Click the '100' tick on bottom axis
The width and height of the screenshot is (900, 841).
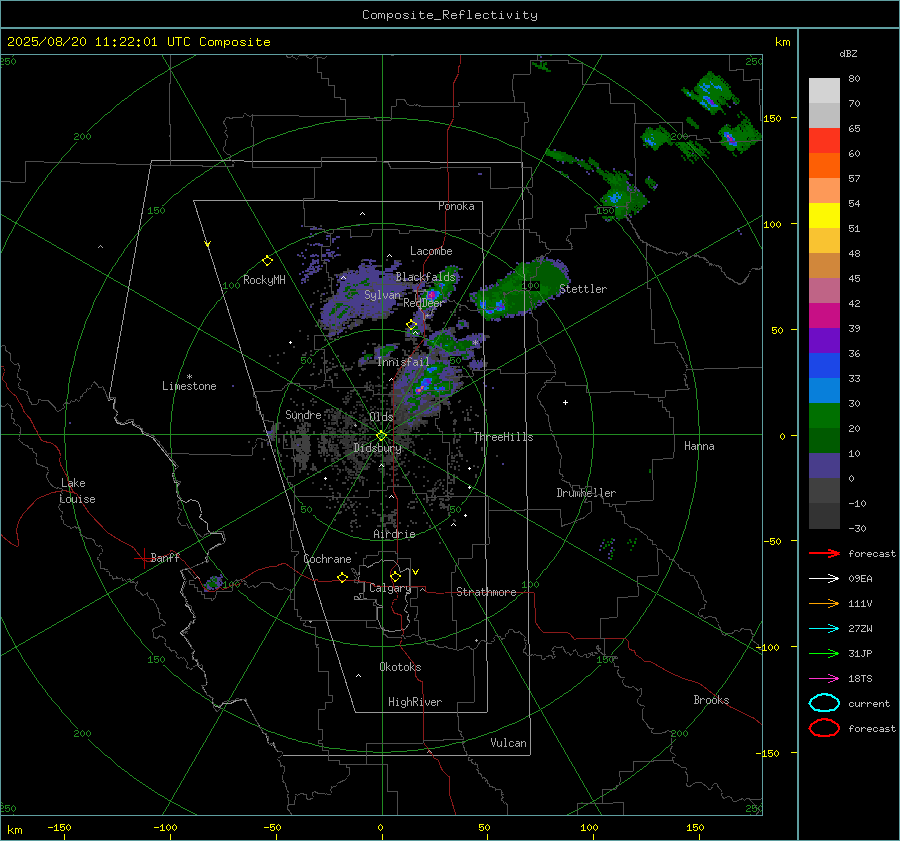coord(589,828)
